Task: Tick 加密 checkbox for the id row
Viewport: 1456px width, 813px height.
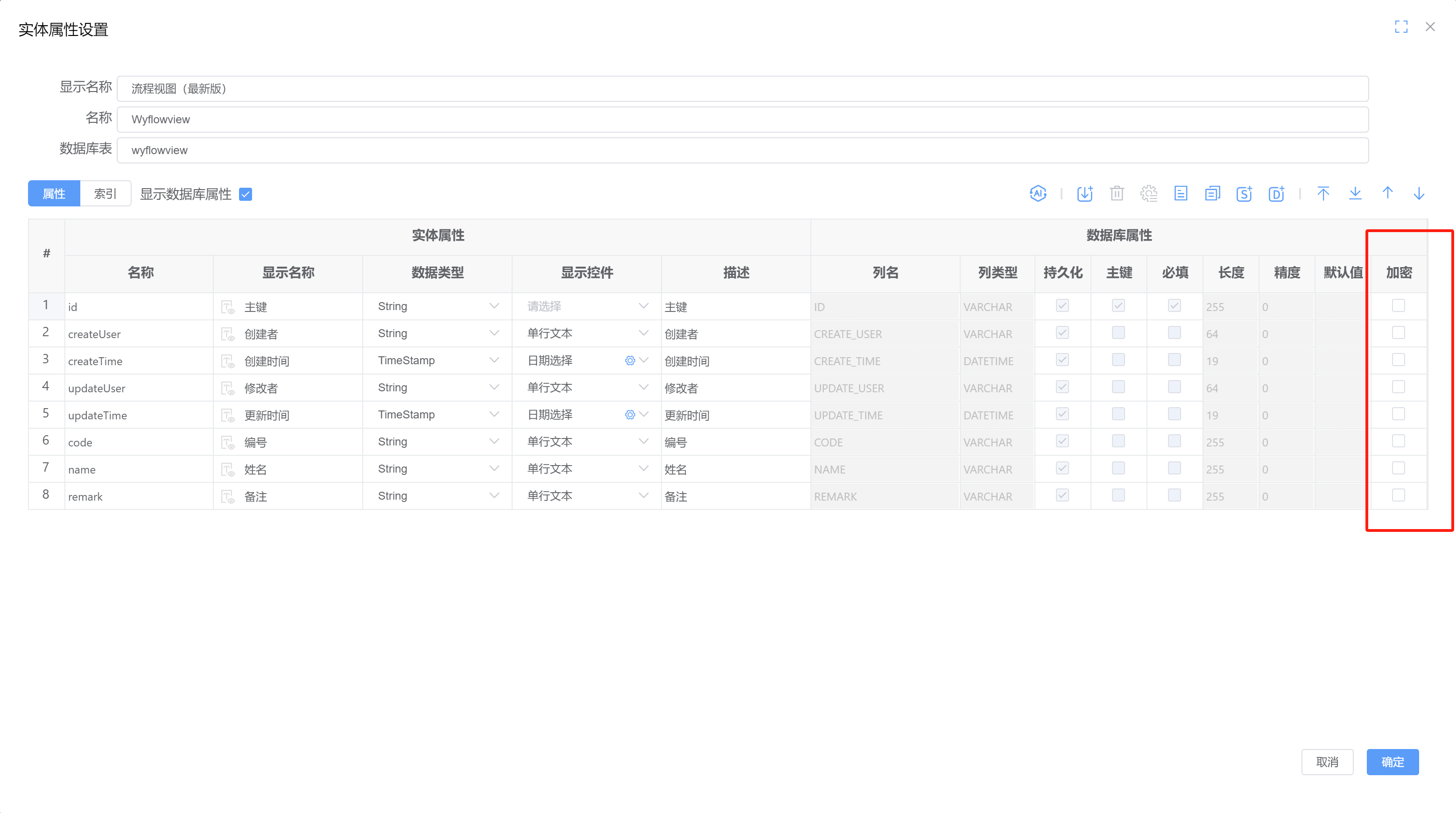Action: (x=1398, y=306)
